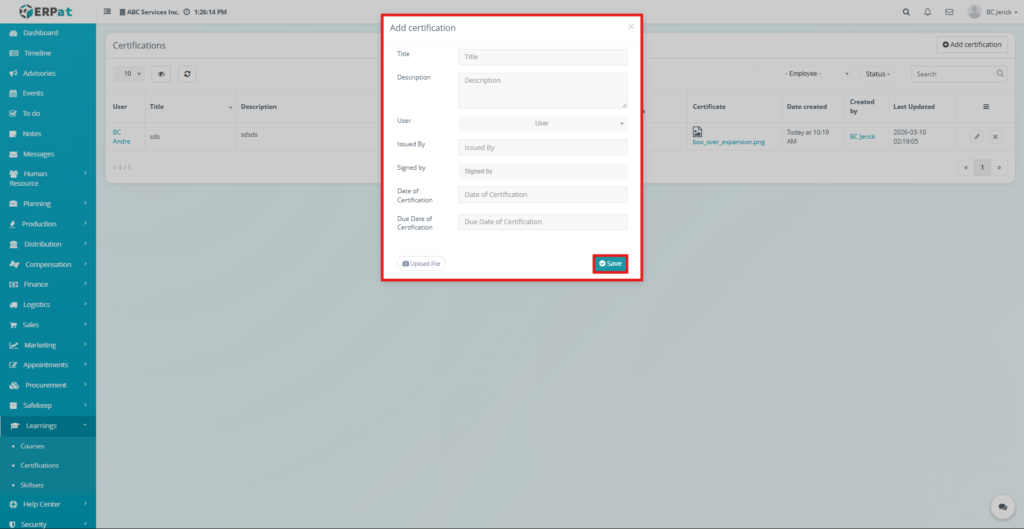Image resolution: width=1024 pixels, height=529 pixels.
Task: Expand the Human Resource sidebar menu
Action: click(x=48, y=178)
